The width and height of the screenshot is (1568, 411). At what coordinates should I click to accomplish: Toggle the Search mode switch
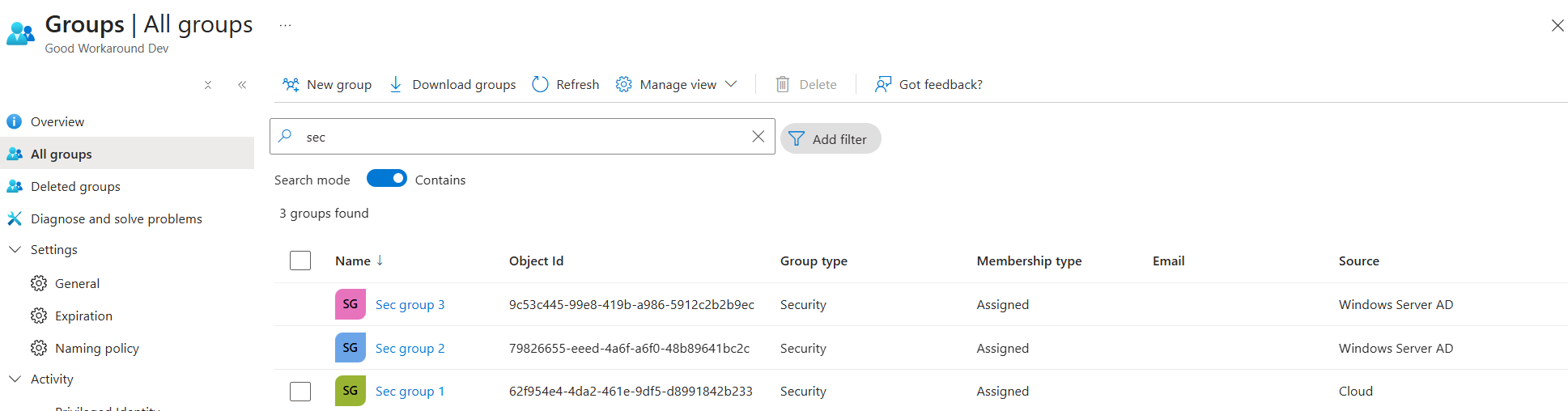(x=387, y=179)
